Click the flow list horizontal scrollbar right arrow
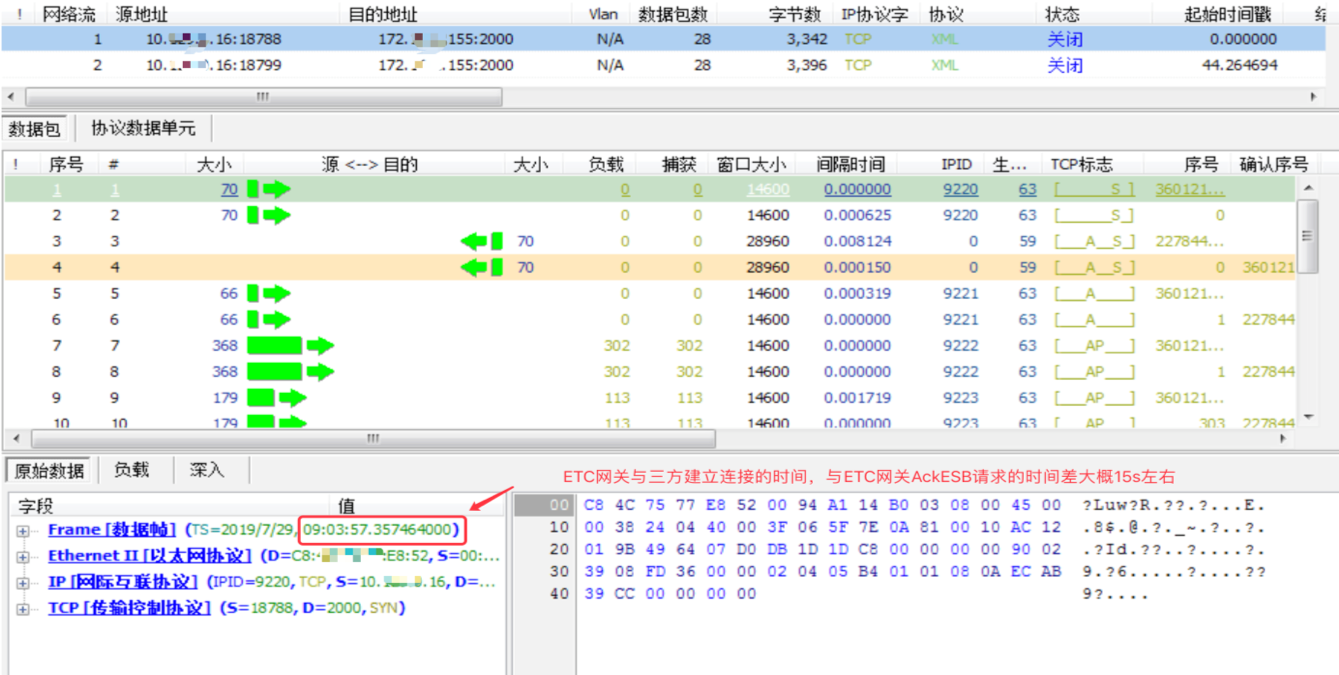The height and width of the screenshot is (675, 1339). pos(1315,97)
